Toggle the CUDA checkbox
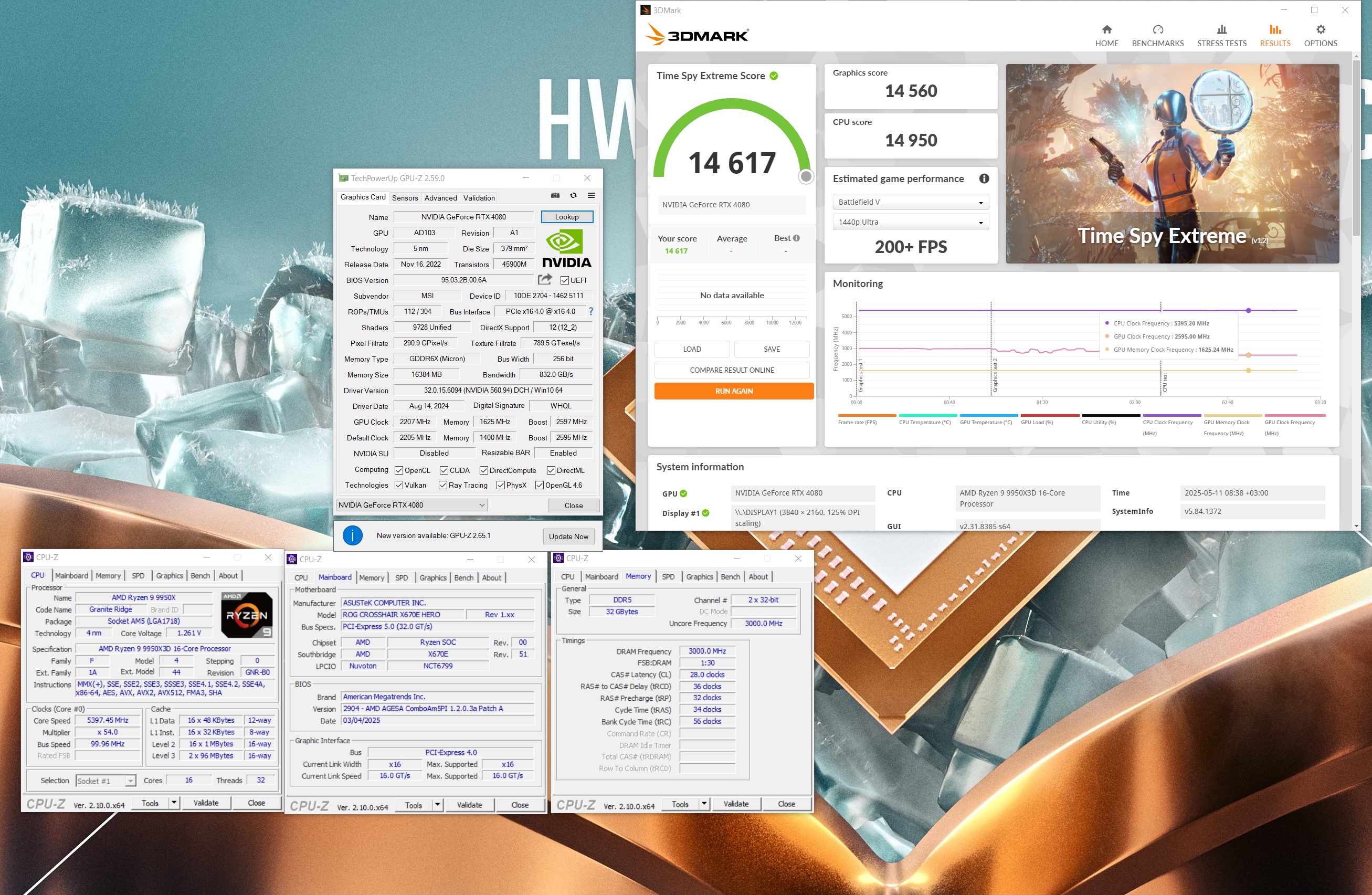The width and height of the screenshot is (1372, 895). coord(444,470)
